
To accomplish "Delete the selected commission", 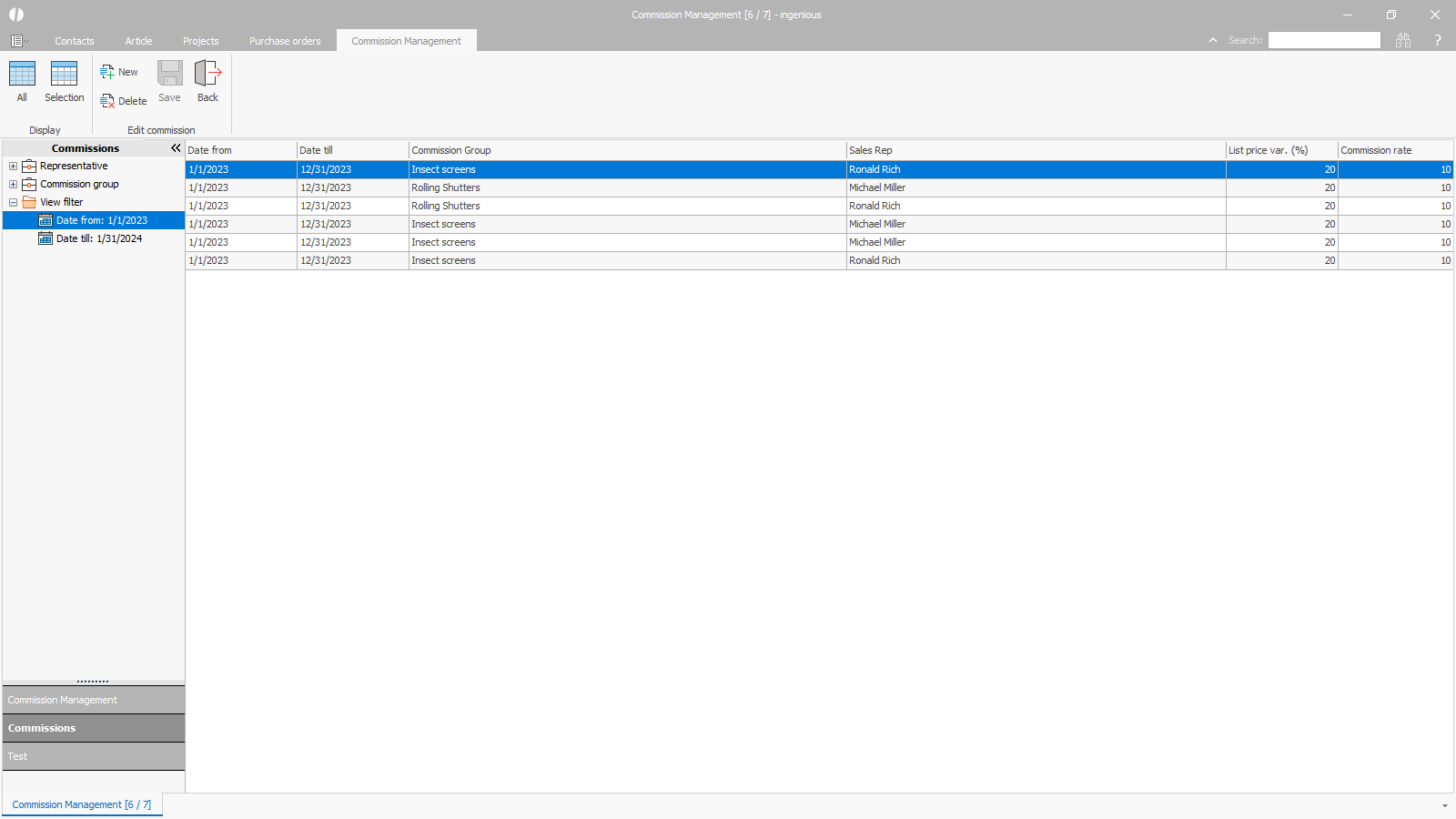I will tap(123, 101).
